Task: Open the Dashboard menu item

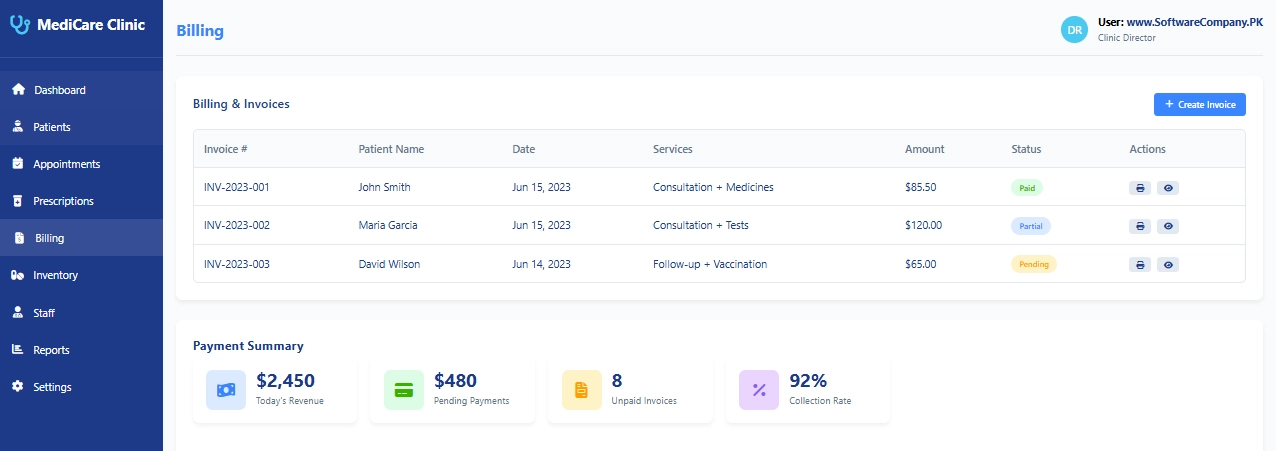Action: tap(60, 90)
